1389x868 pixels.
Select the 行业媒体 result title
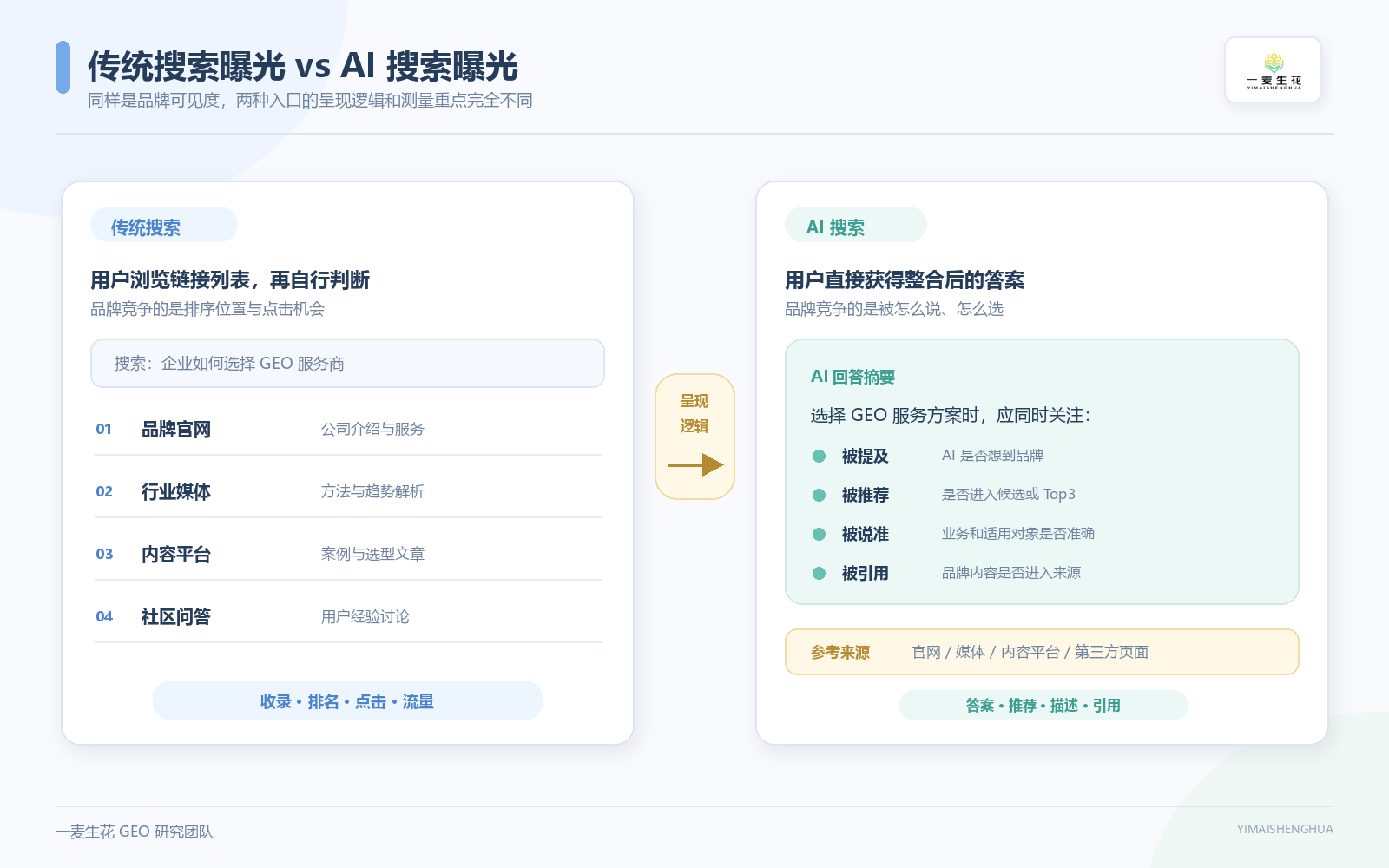click(x=176, y=491)
